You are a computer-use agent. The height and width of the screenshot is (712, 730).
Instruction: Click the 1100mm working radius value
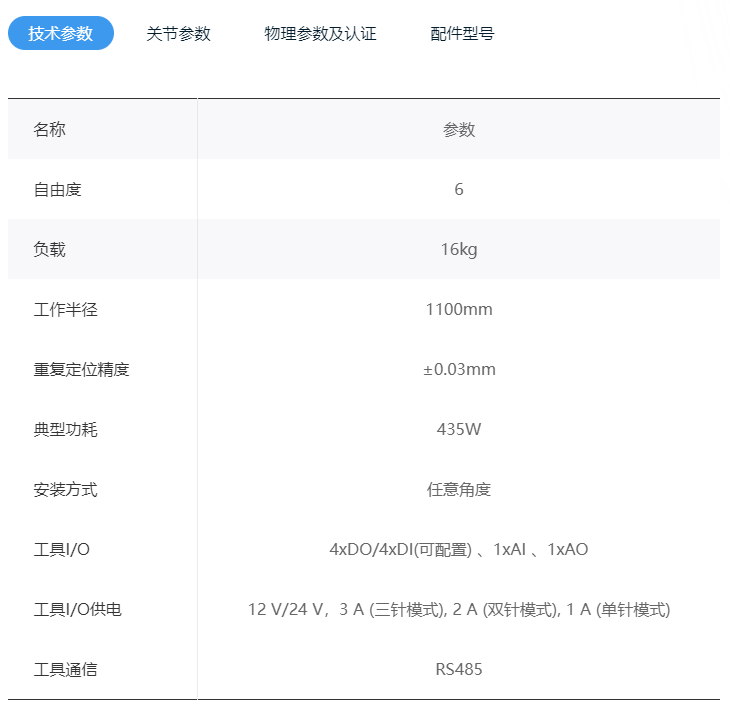459,309
